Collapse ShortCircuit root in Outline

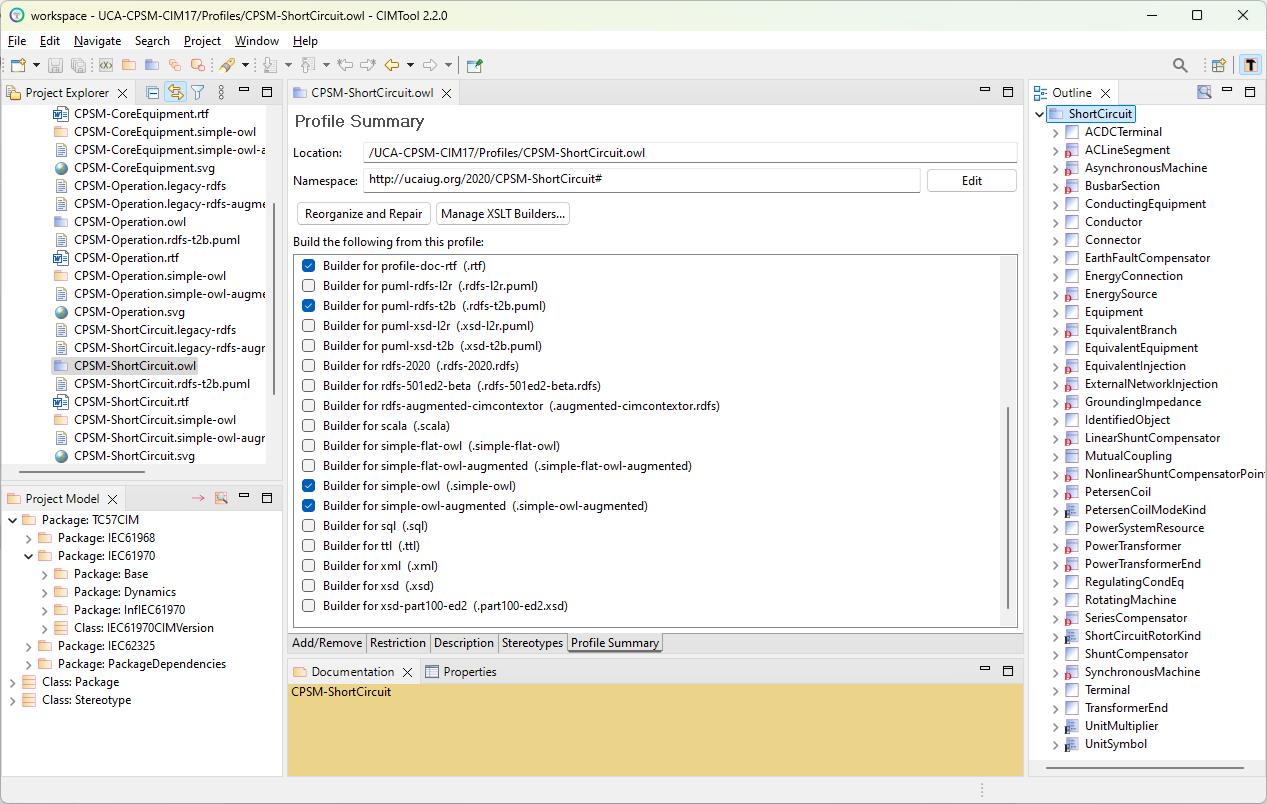point(1039,114)
